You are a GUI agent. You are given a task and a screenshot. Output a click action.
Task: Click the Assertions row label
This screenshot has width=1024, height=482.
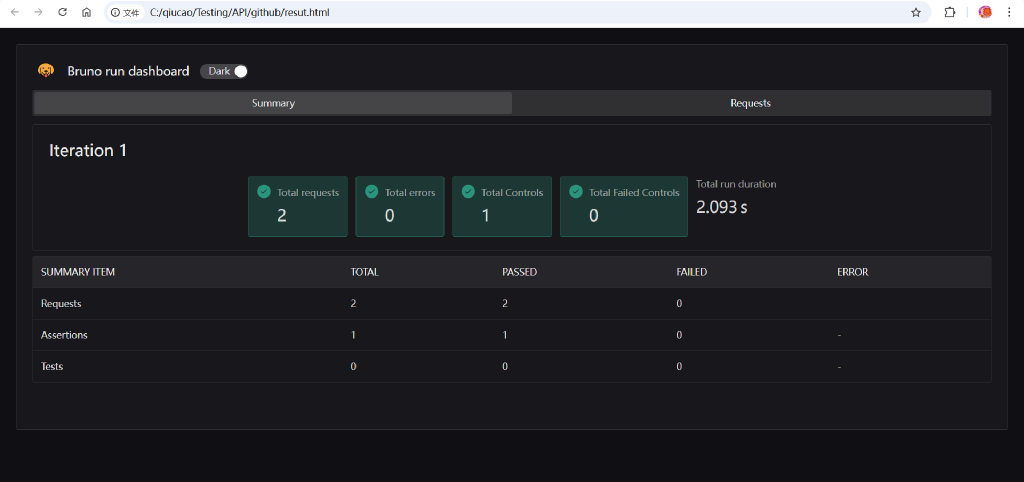click(64, 335)
